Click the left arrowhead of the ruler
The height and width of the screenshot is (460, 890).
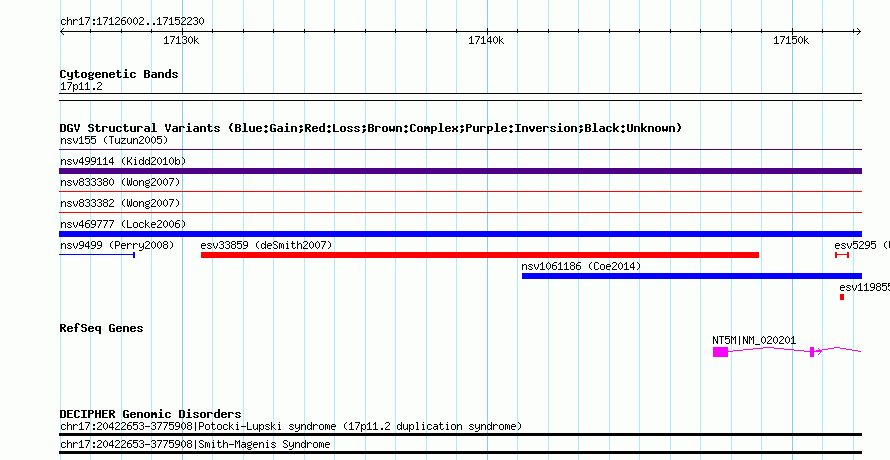pyautogui.click(x=62, y=32)
